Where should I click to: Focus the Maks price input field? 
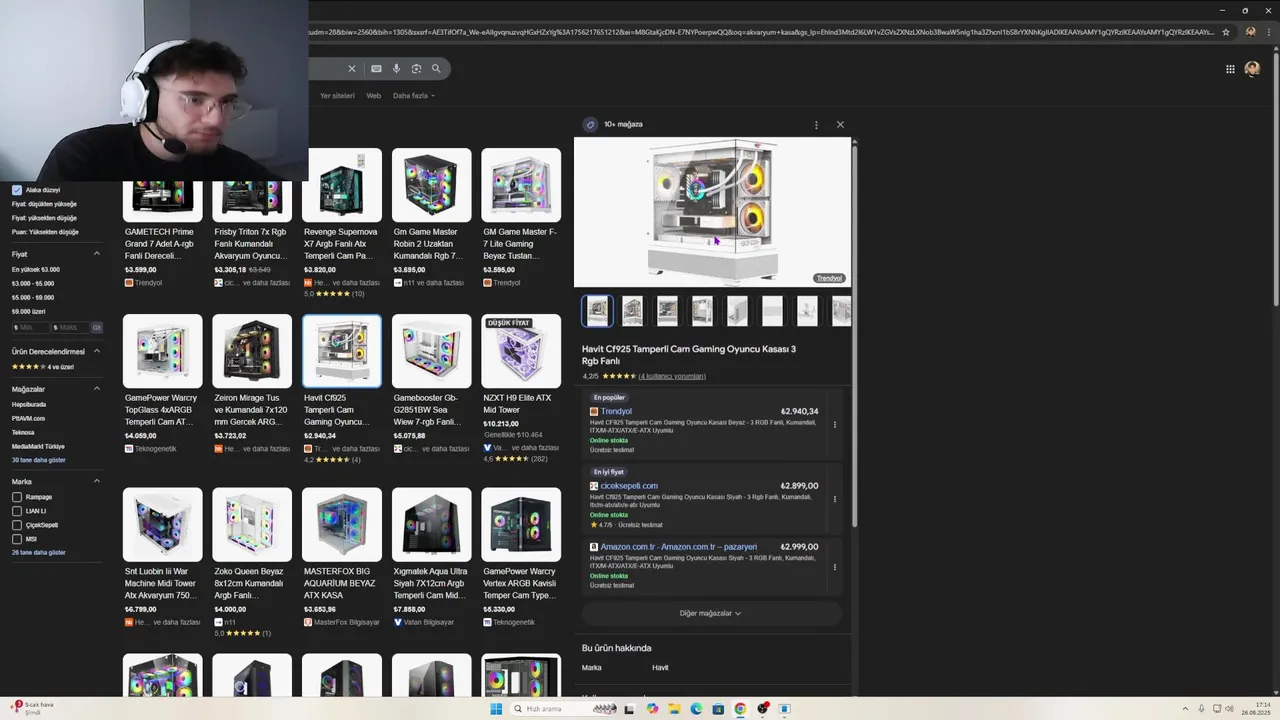click(x=69, y=327)
